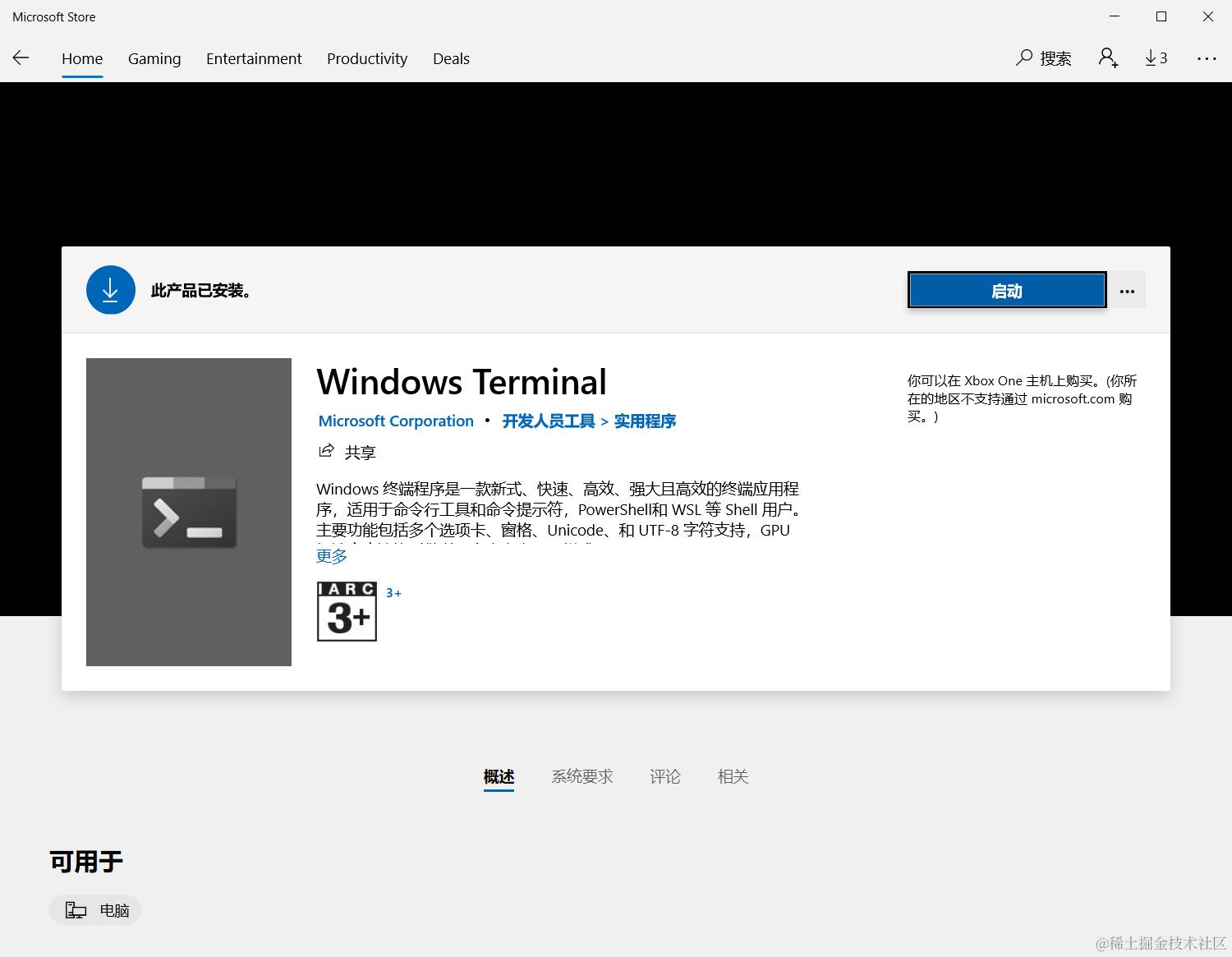Open the search (搜索) box
Viewport: 1232px width, 957px height.
tap(1044, 58)
